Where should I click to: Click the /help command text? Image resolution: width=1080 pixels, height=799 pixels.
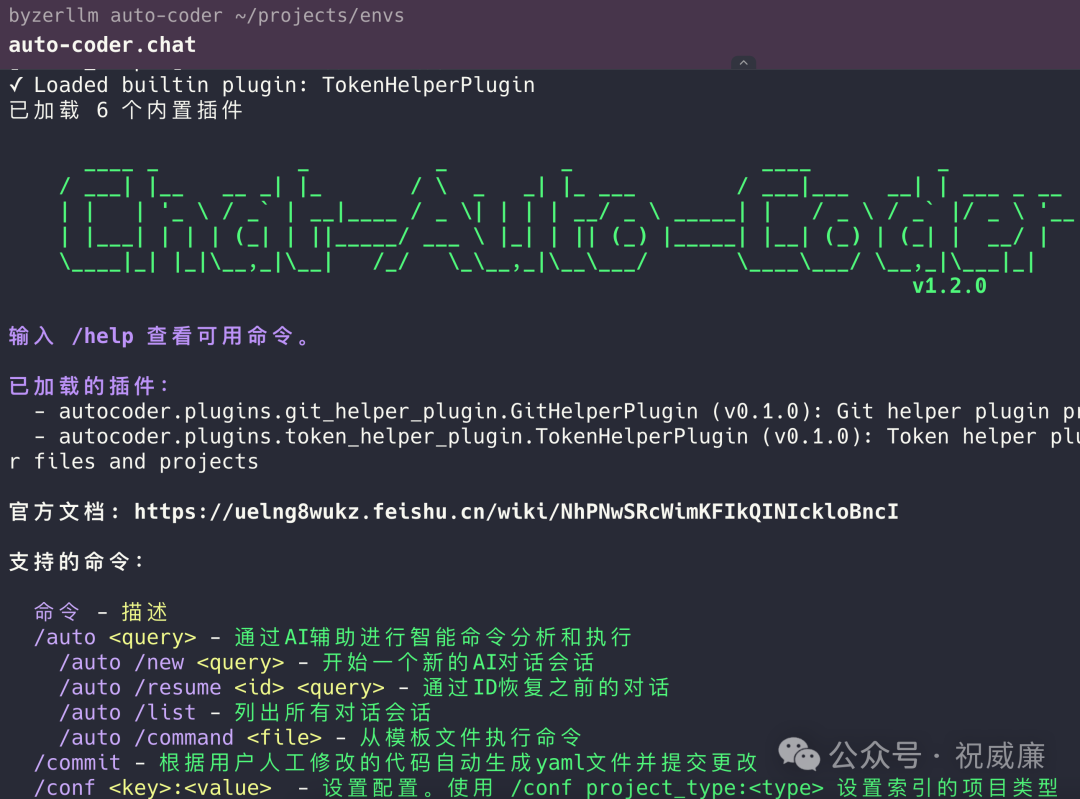click(105, 335)
